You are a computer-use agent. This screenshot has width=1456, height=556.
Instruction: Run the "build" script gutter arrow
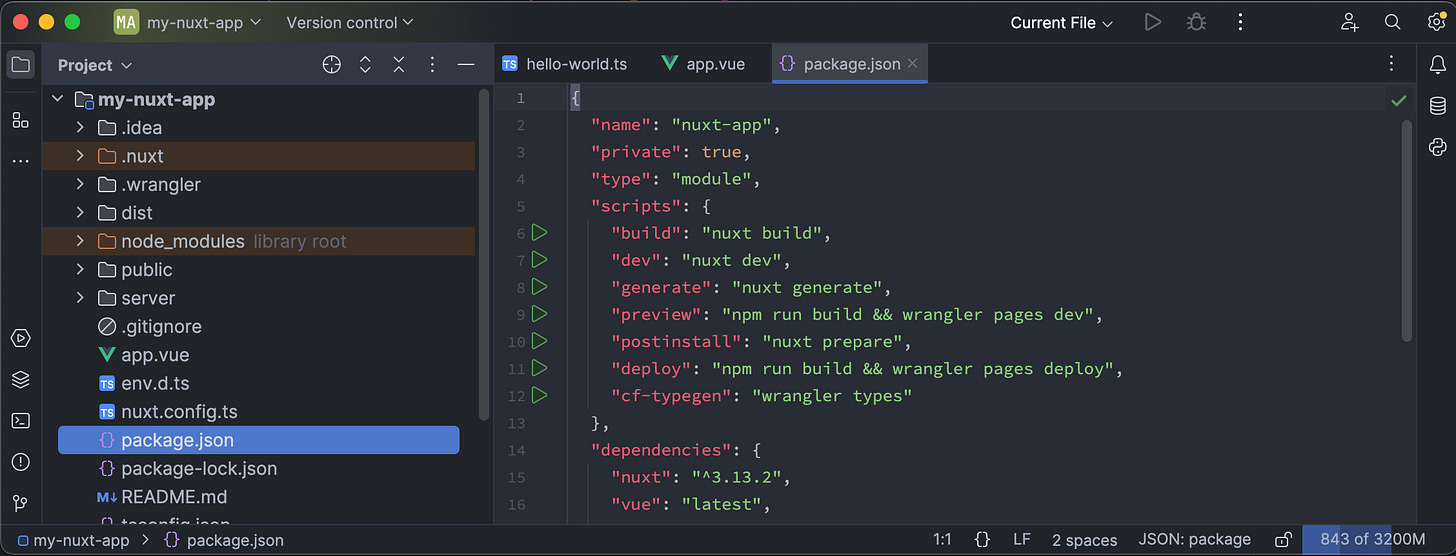[x=540, y=233]
